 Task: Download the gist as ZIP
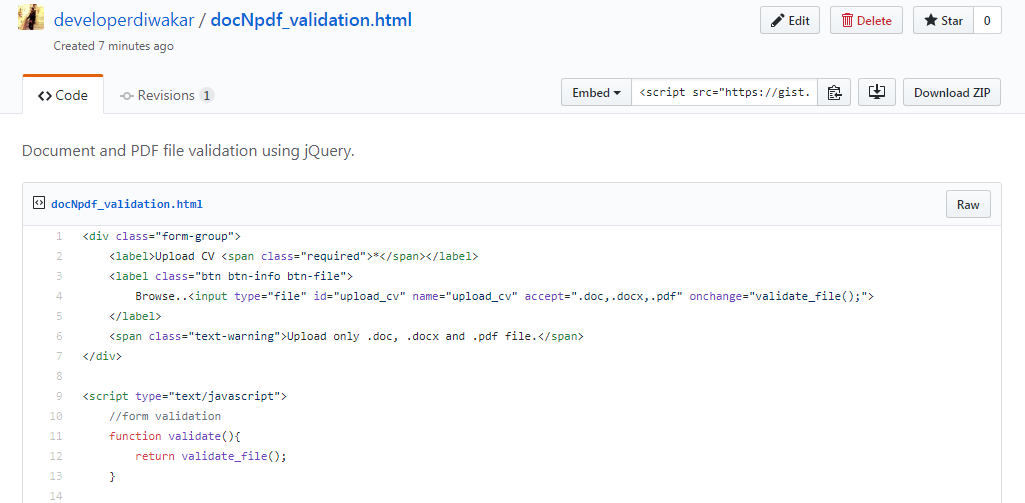(x=952, y=92)
